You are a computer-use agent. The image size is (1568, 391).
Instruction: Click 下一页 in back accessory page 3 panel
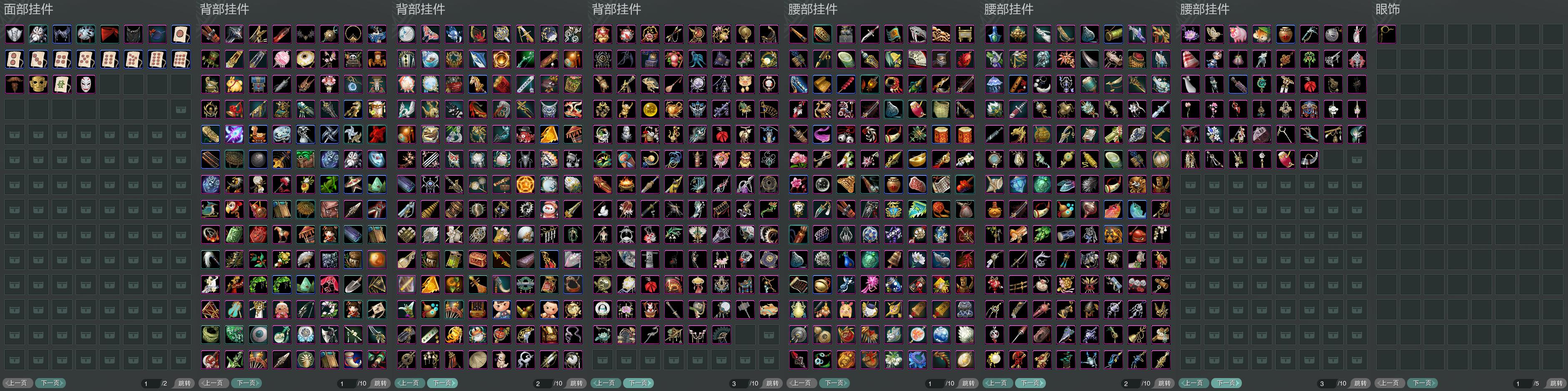click(x=638, y=383)
